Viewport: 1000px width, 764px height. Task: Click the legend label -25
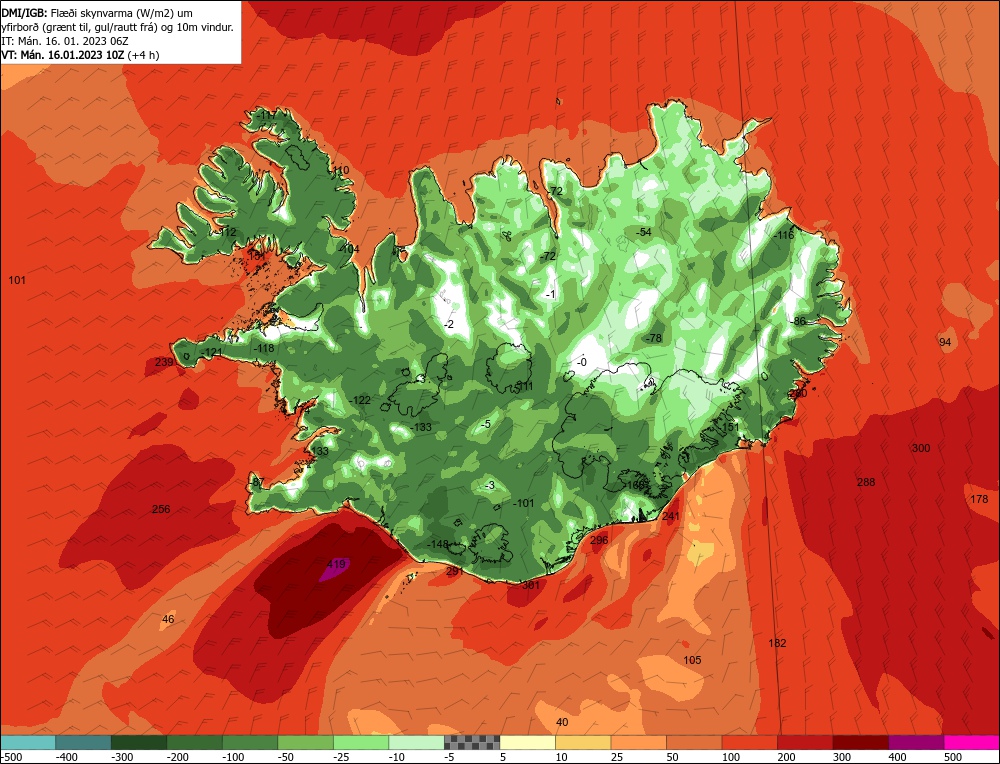(x=342, y=757)
